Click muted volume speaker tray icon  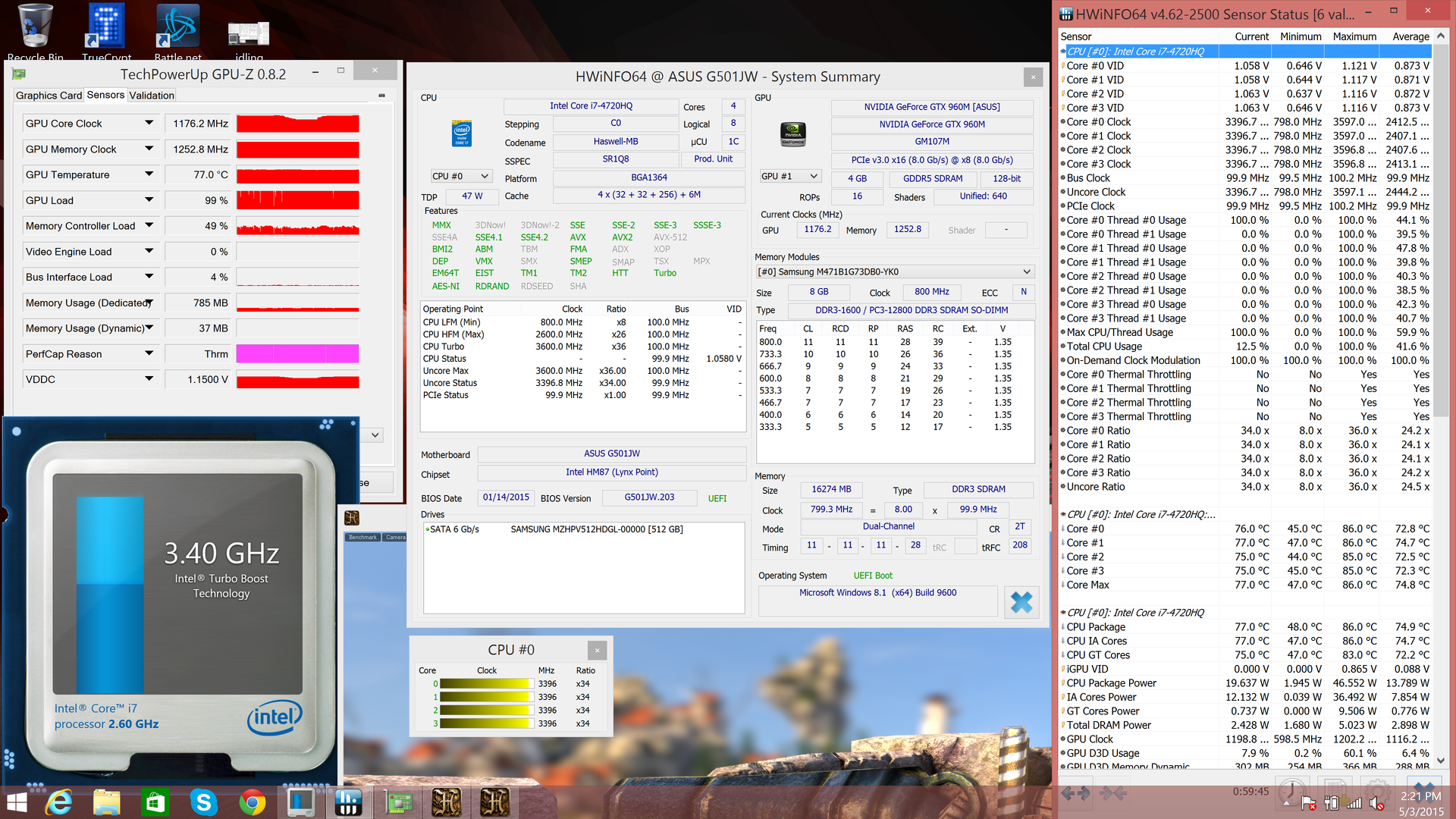pos(1377,802)
